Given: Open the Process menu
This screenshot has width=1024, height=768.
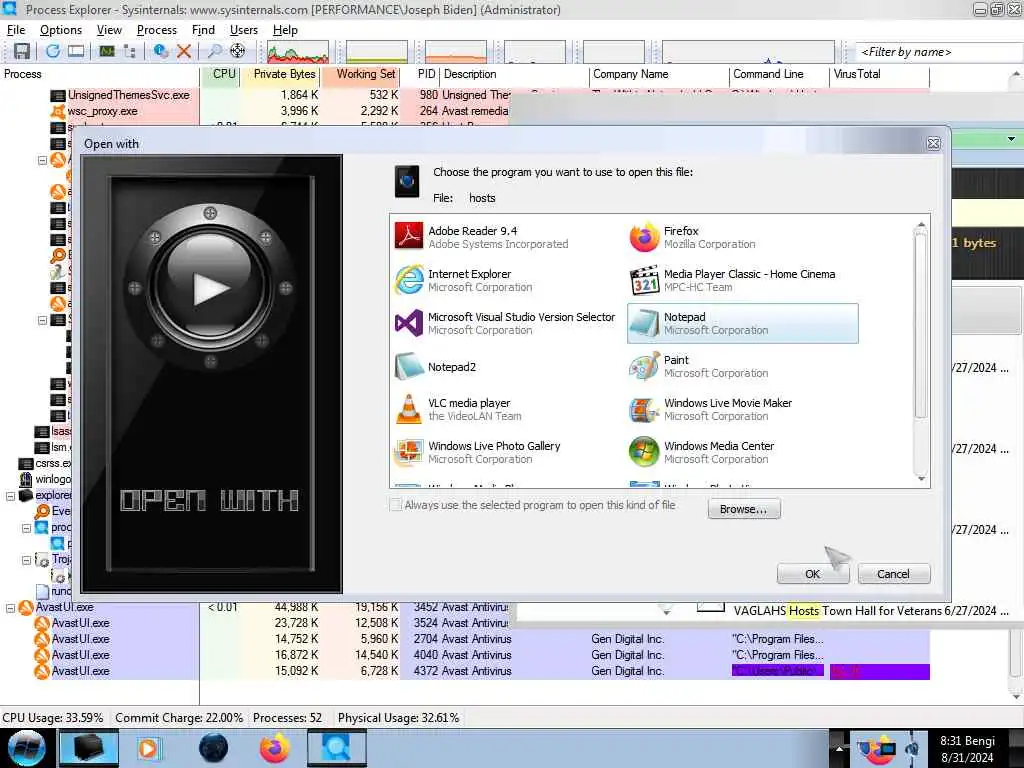Looking at the screenshot, I should [x=157, y=30].
